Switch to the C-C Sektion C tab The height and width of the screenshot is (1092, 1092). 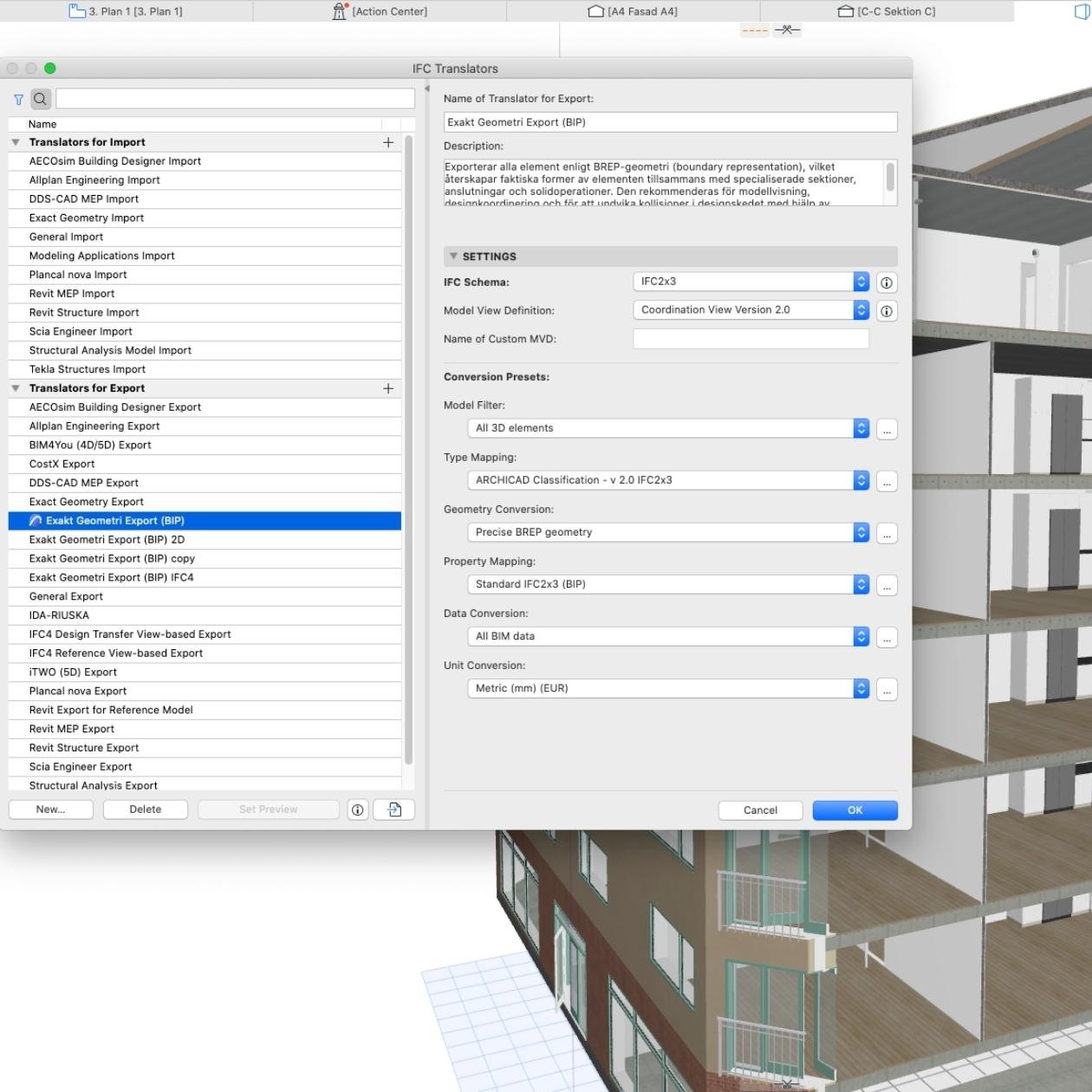coord(887,11)
